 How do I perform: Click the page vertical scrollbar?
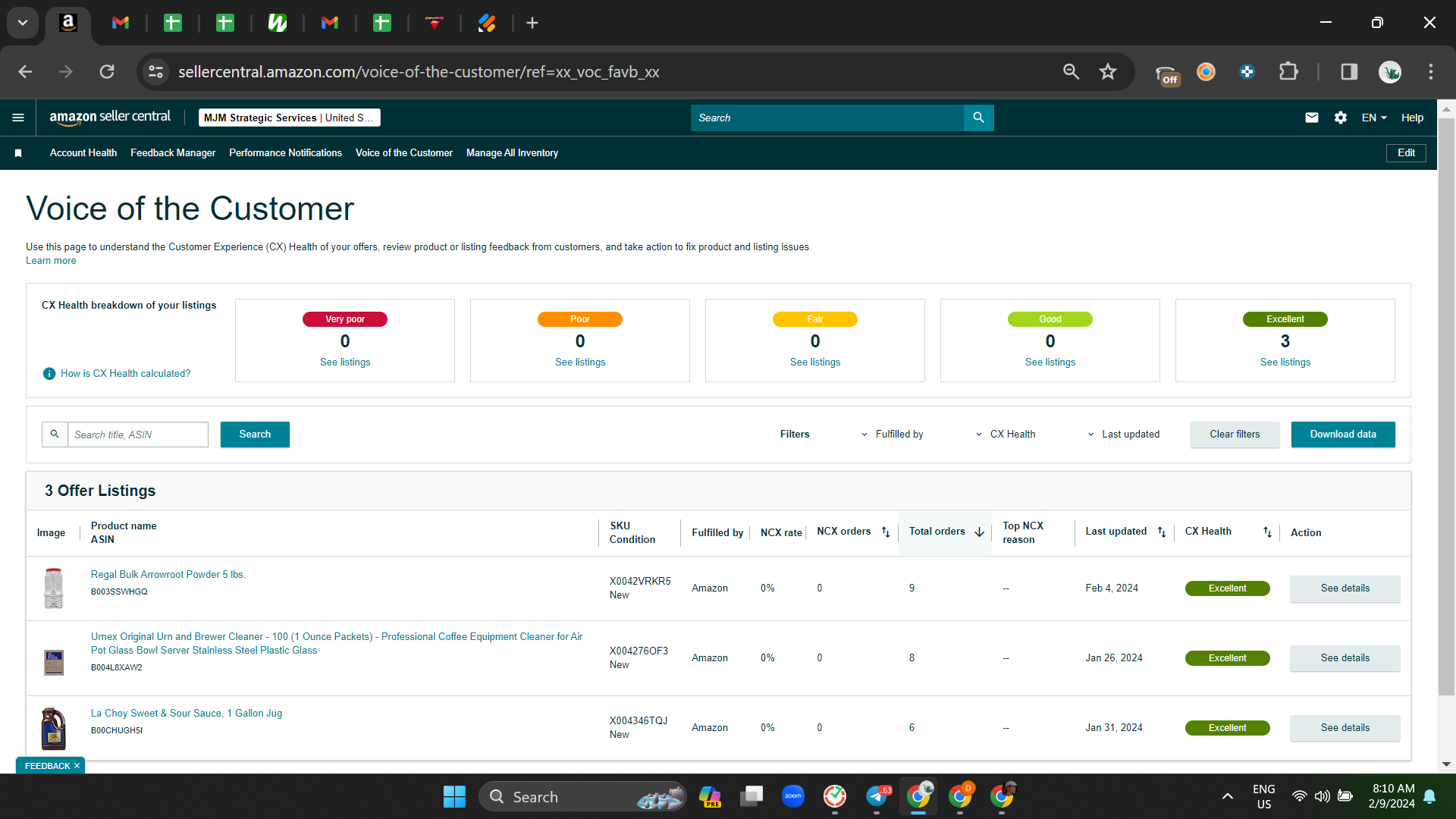(1446, 405)
